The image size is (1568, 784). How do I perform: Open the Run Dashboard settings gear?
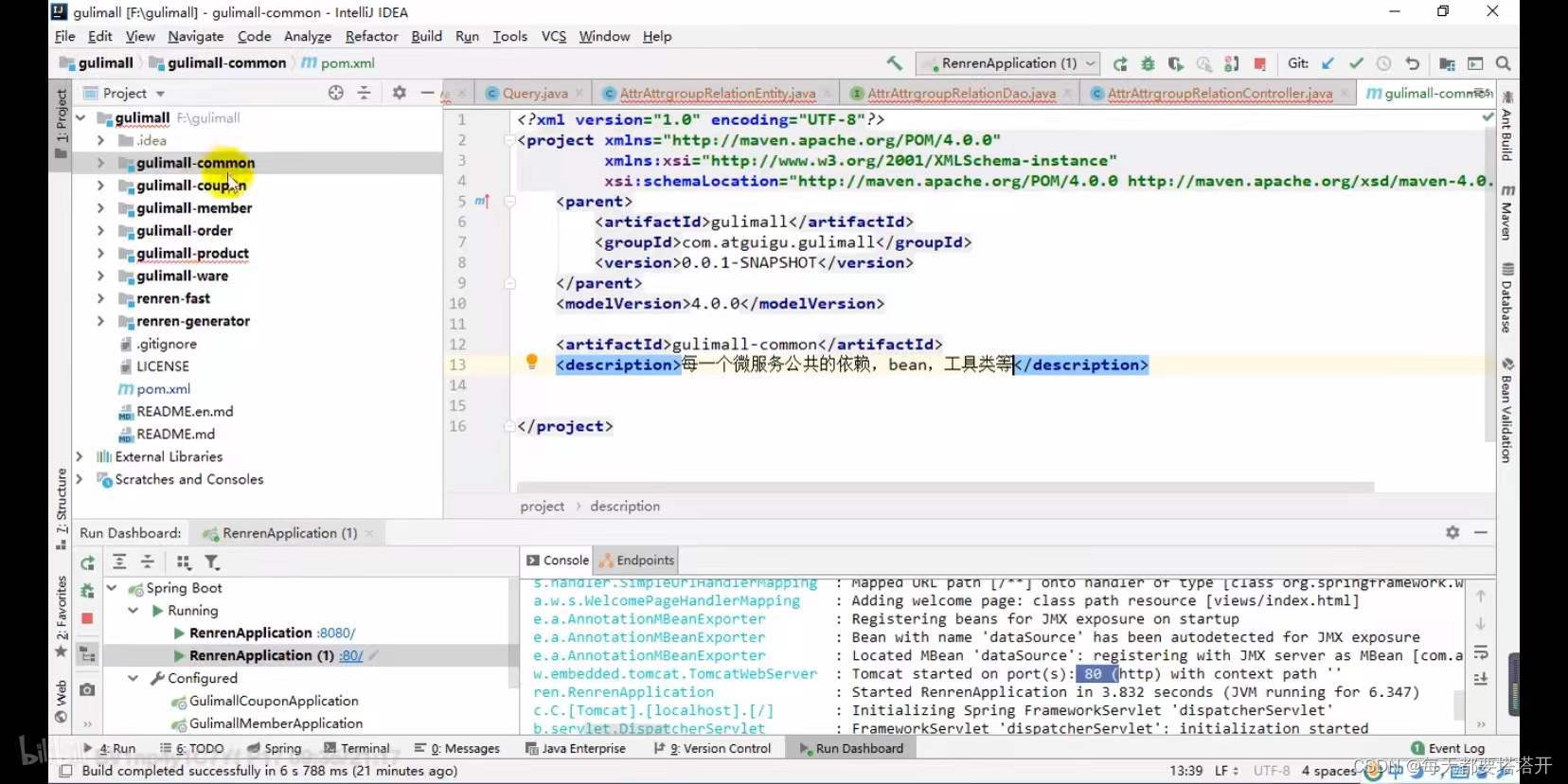(1452, 533)
